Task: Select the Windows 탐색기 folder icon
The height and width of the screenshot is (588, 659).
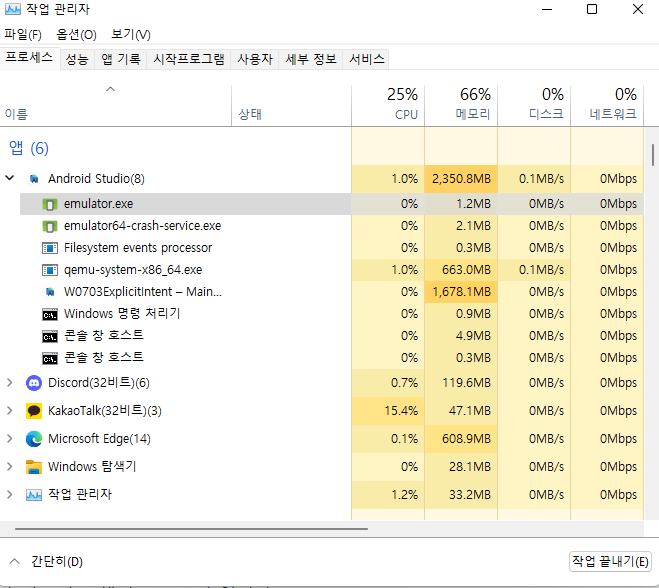Action: pos(34,467)
